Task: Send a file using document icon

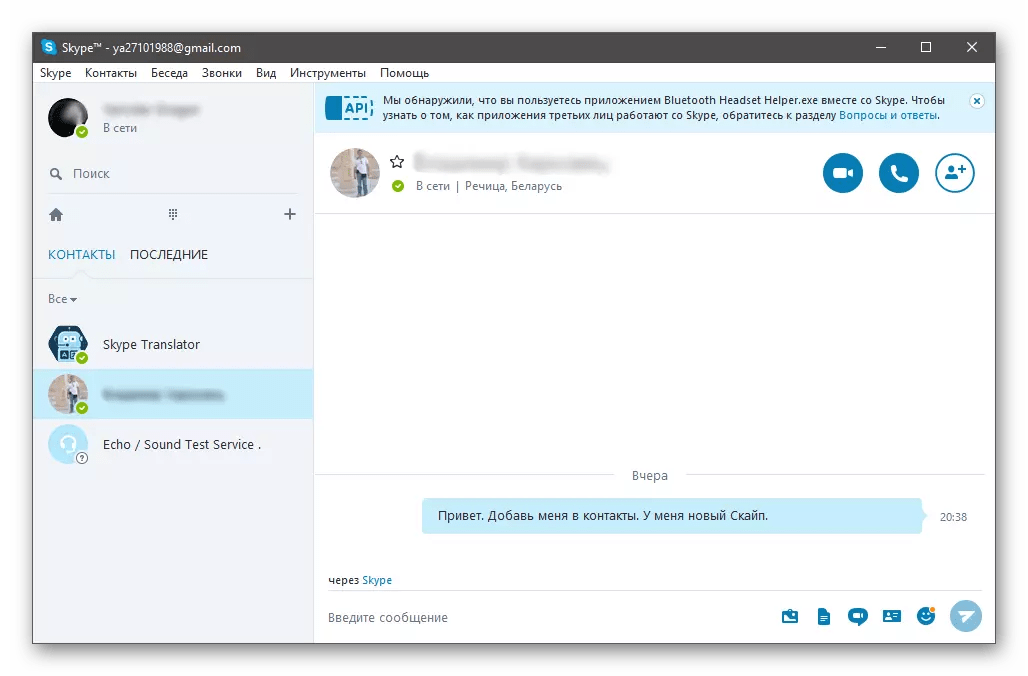Action: tap(823, 616)
